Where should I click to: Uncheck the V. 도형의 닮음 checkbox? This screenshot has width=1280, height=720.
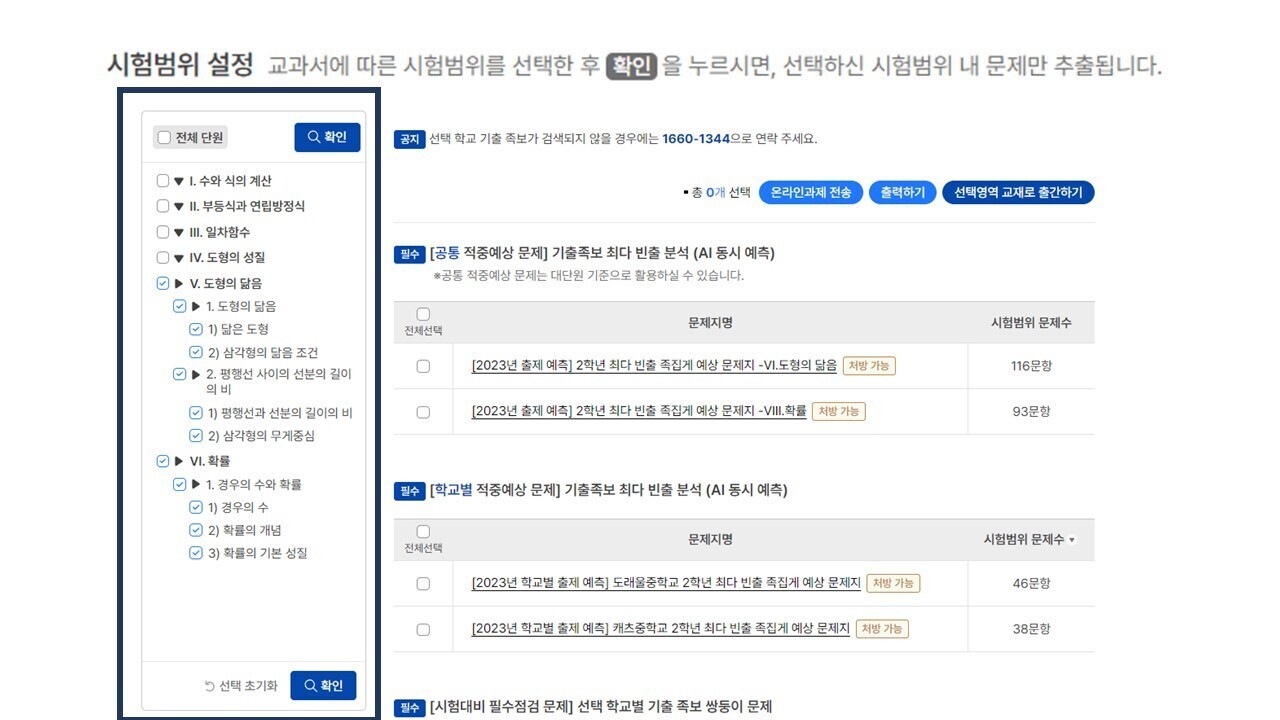[x=163, y=283]
